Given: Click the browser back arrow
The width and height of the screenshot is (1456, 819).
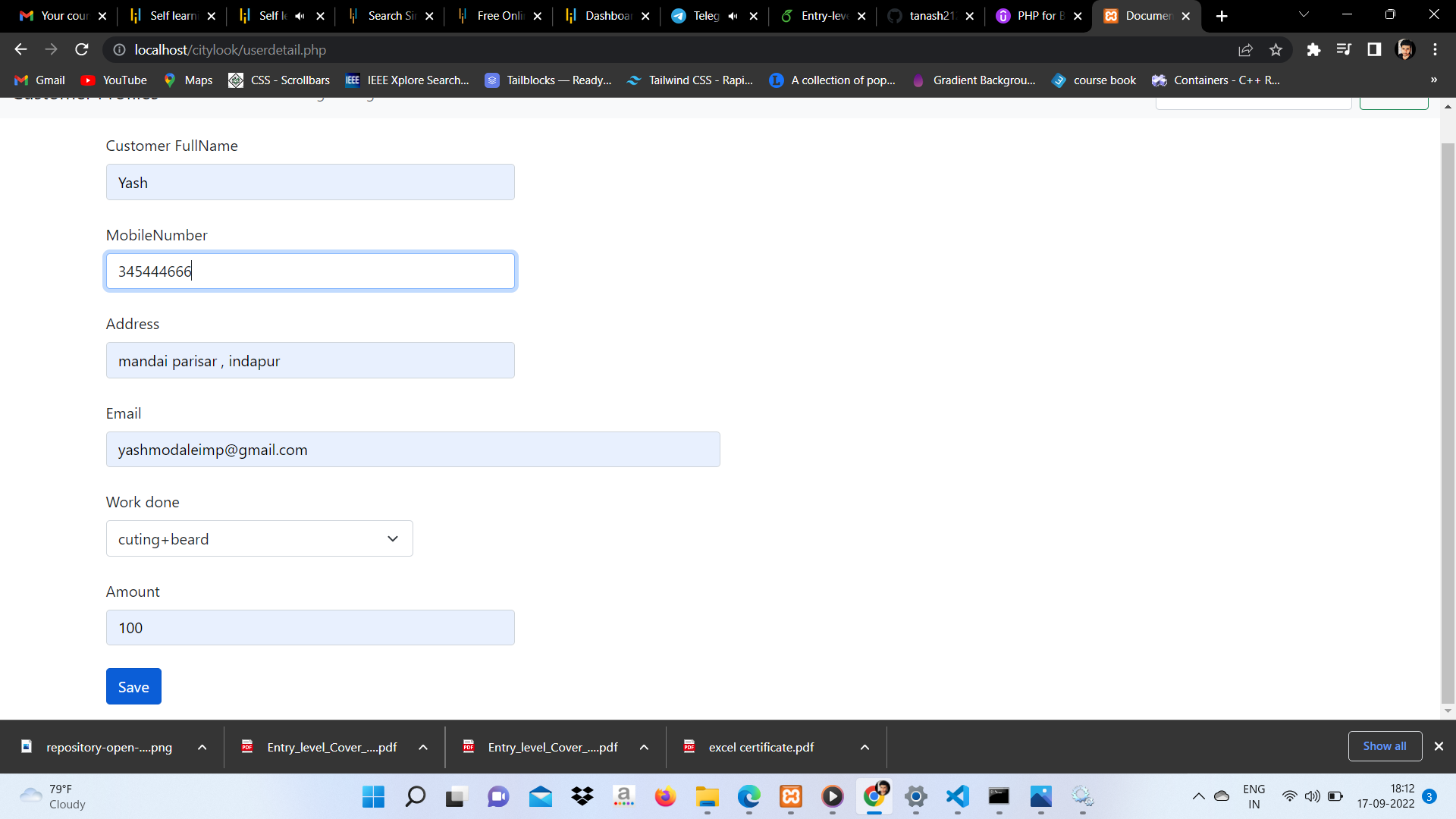Looking at the screenshot, I should coord(20,49).
